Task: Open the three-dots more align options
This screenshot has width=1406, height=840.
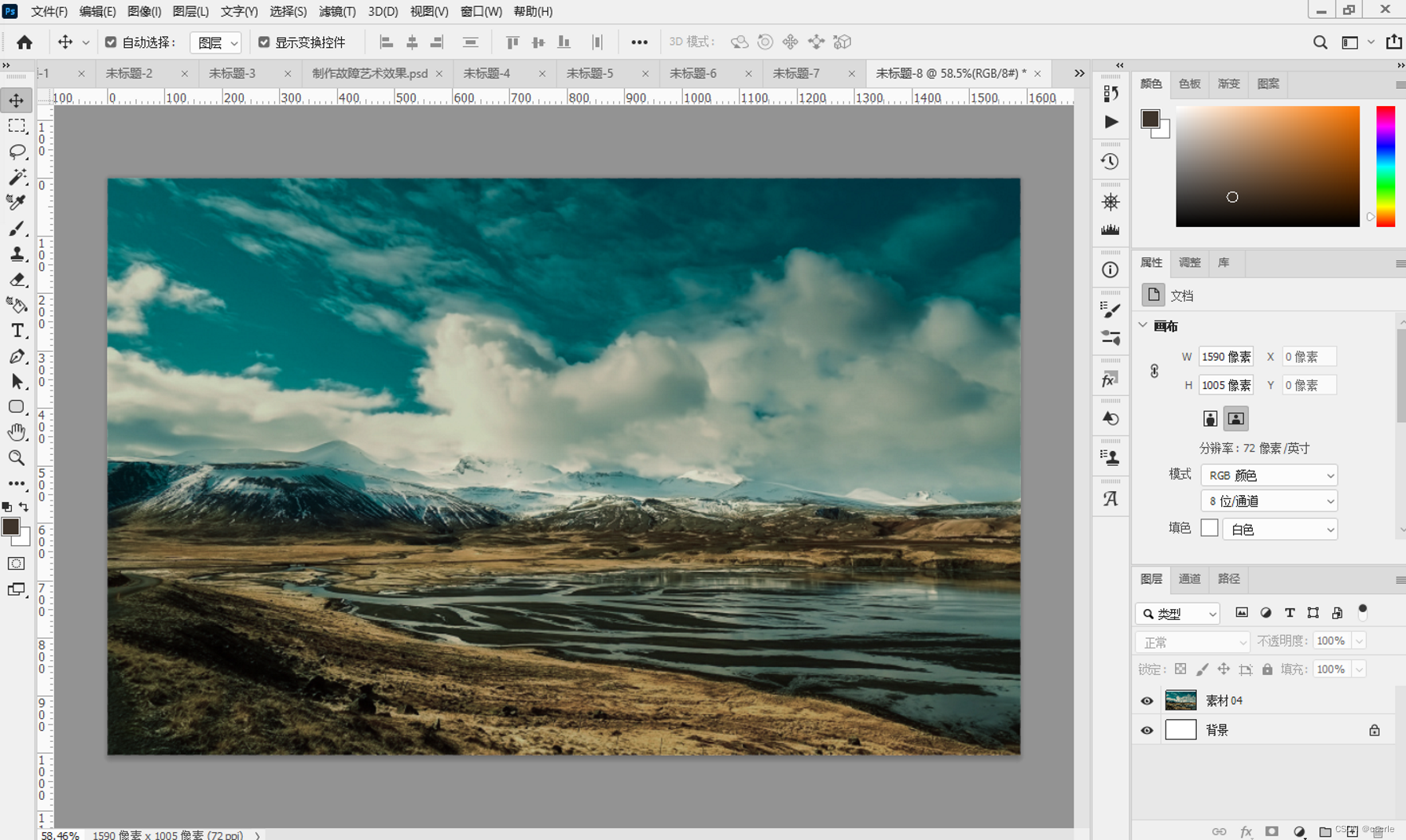Action: click(639, 42)
